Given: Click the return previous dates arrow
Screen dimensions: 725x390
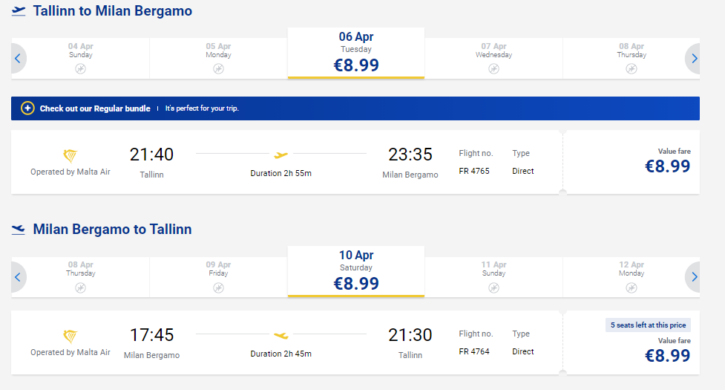Looking at the screenshot, I should pos(18,277).
